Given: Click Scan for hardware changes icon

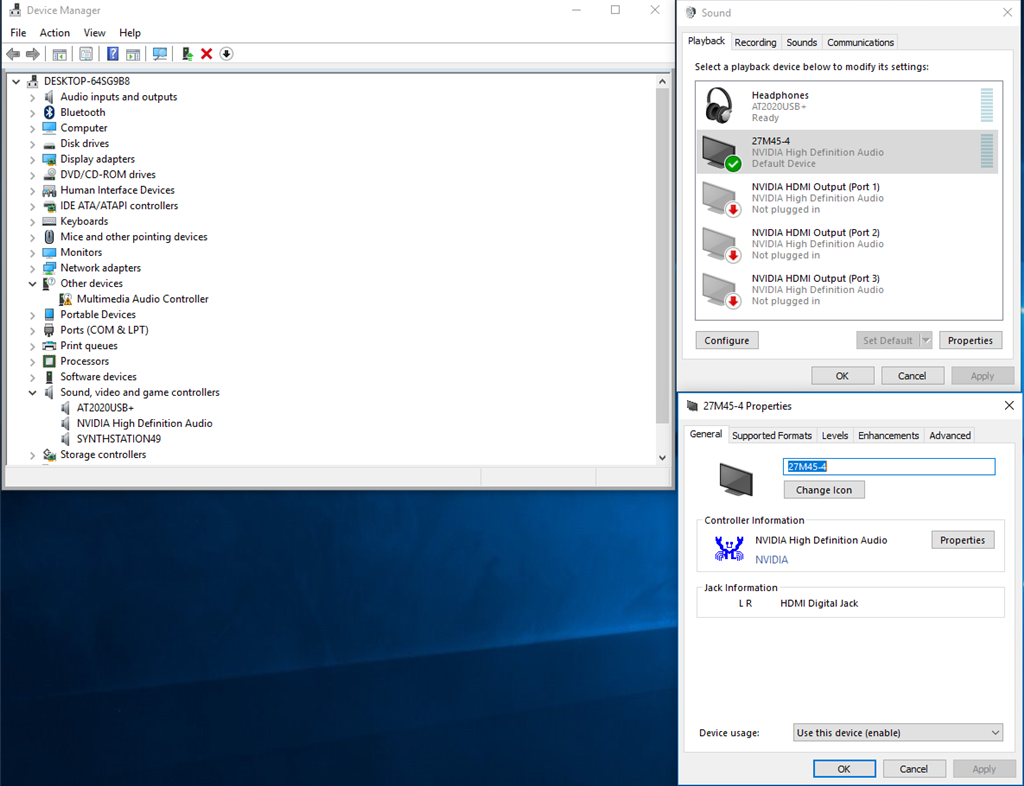Looking at the screenshot, I should point(159,54).
